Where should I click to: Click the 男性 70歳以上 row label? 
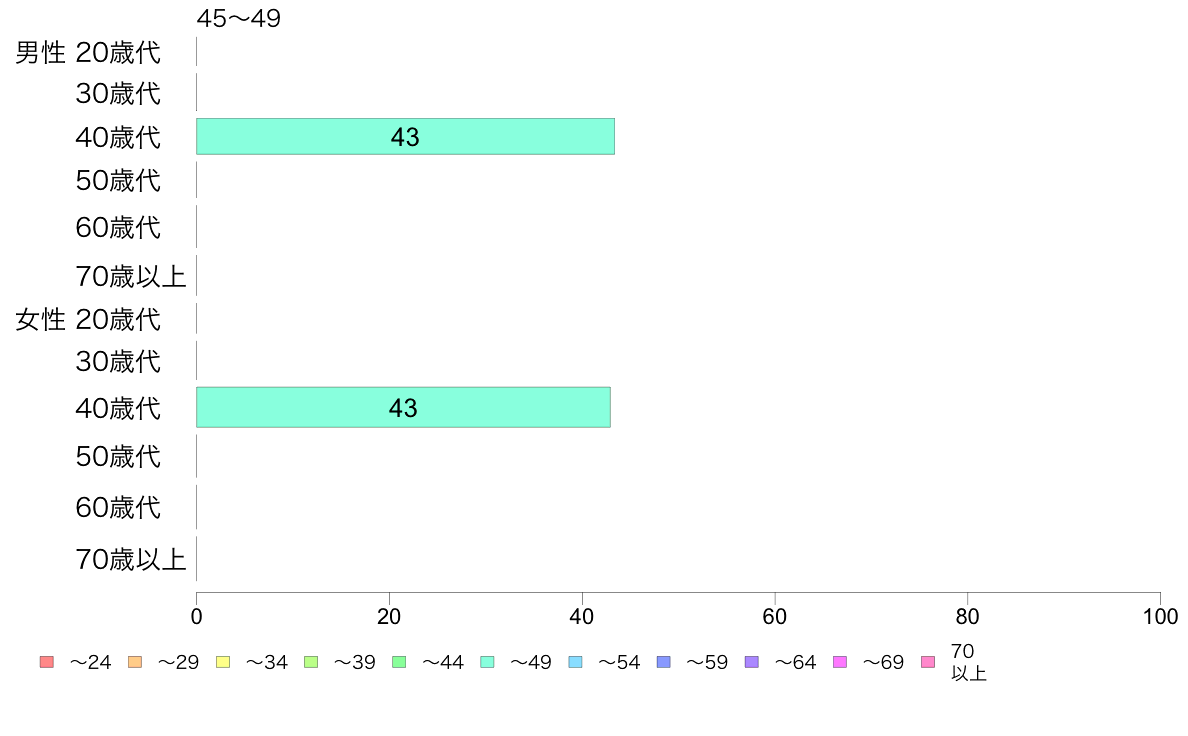coord(130,276)
